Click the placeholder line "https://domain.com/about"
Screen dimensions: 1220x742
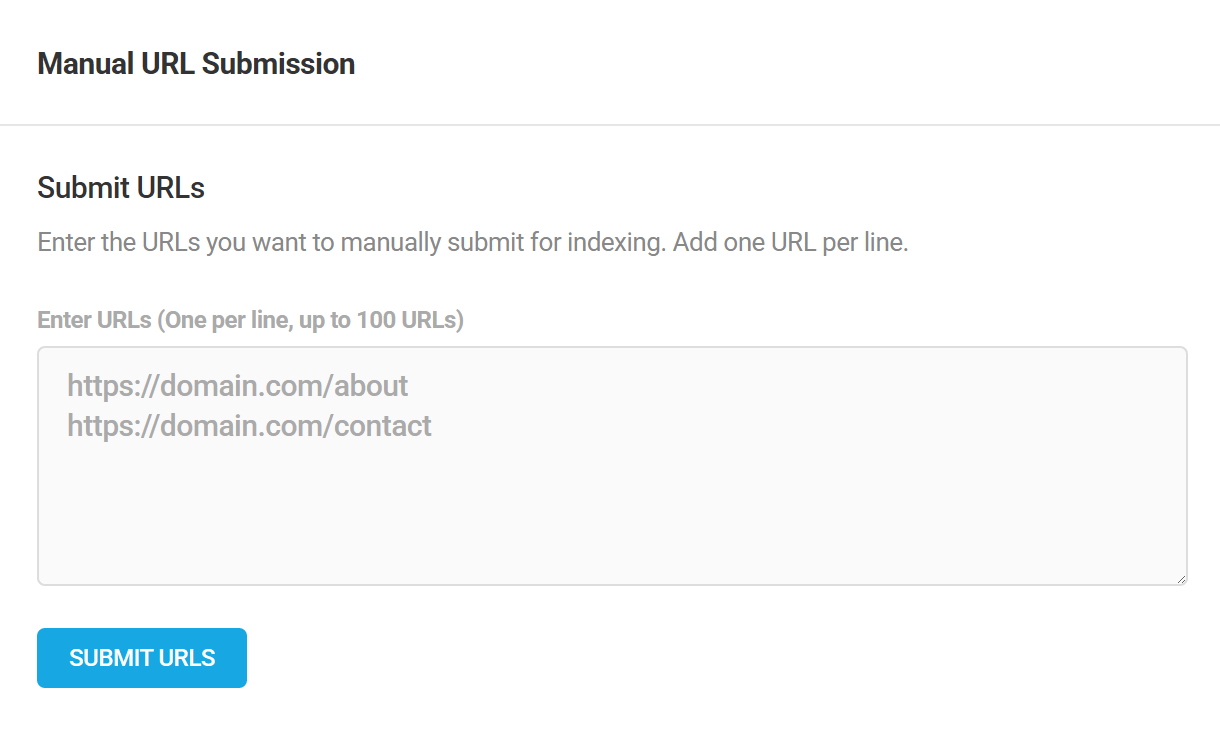[238, 386]
